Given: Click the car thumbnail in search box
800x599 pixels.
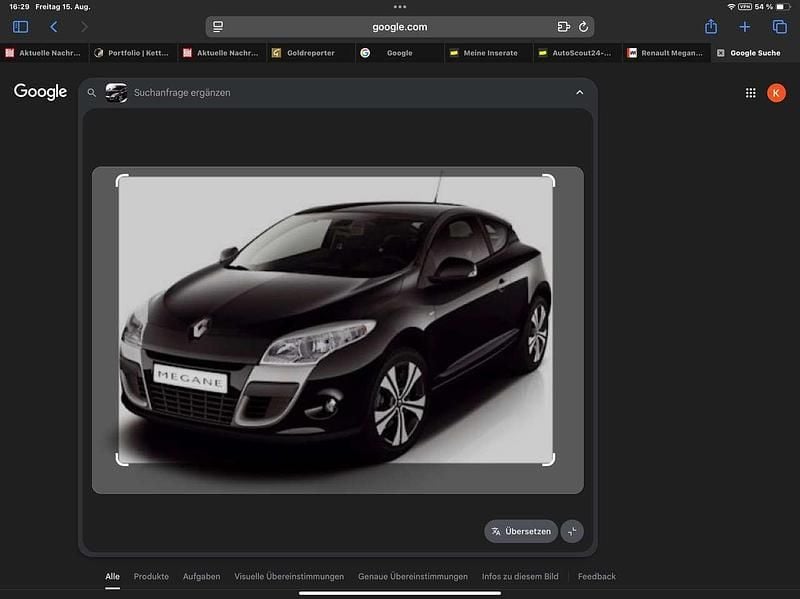Looking at the screenshot, I should coord(116,93).
